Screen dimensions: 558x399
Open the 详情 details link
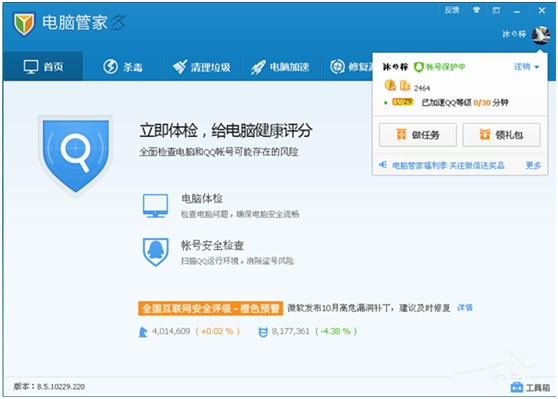pyautogui.click(x=465, y=308)
